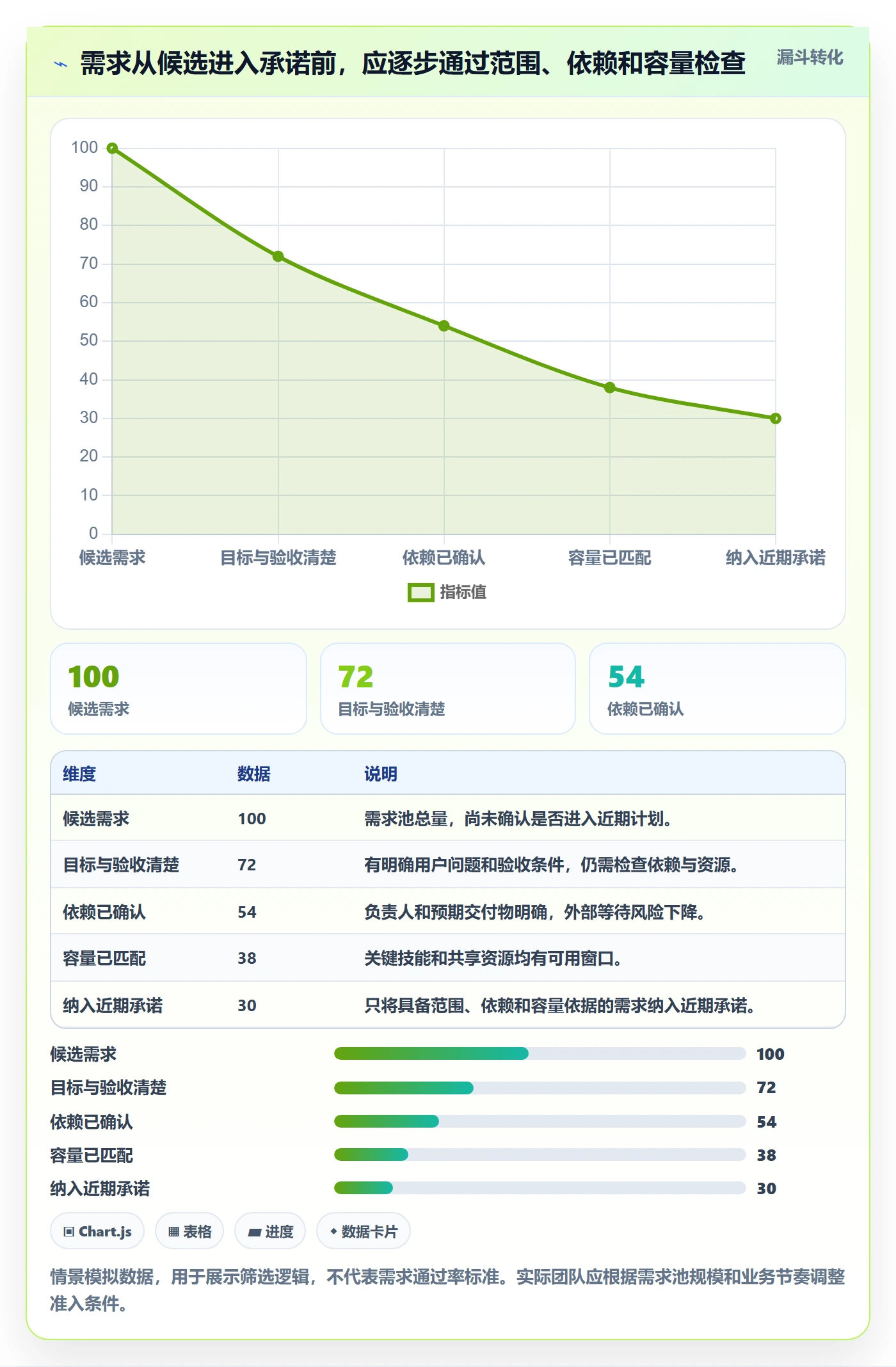
Task: Select the chart data point above 纳入近期承诺
Action: pos(776,419)
